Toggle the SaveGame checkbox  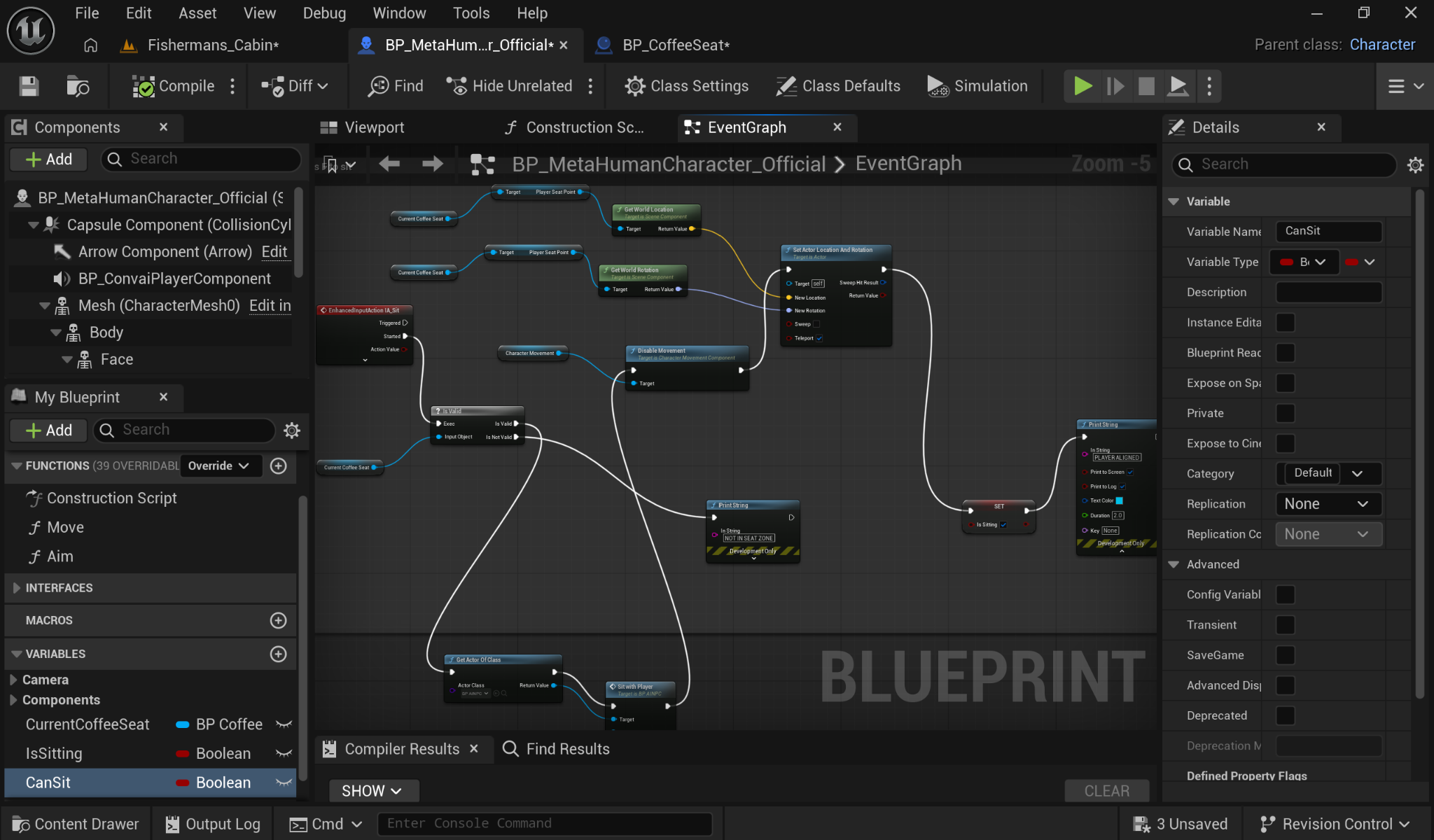click(1285, 655)
